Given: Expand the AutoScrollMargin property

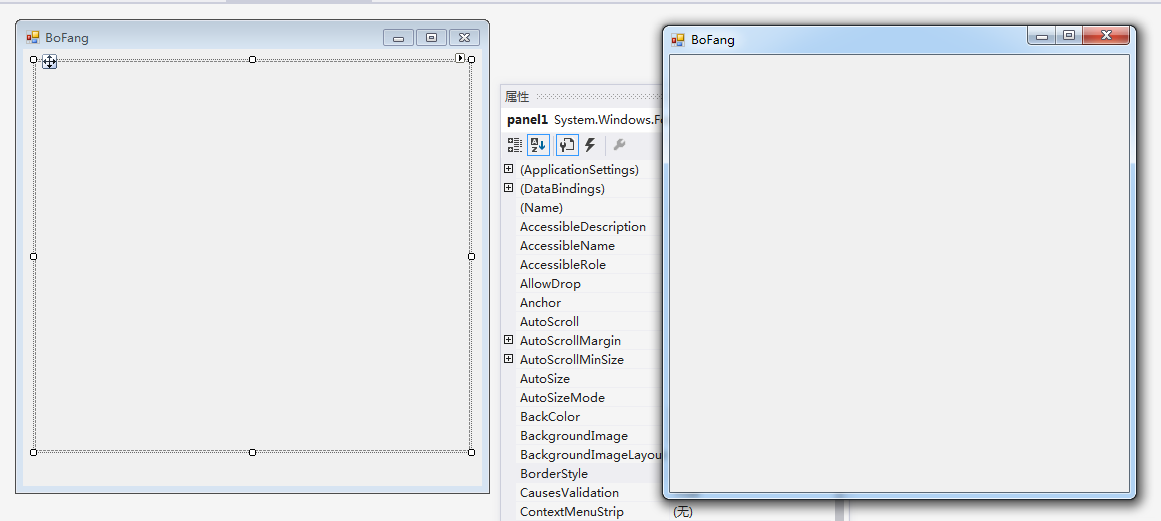Looking at the screenshot, I should point(509,340).
